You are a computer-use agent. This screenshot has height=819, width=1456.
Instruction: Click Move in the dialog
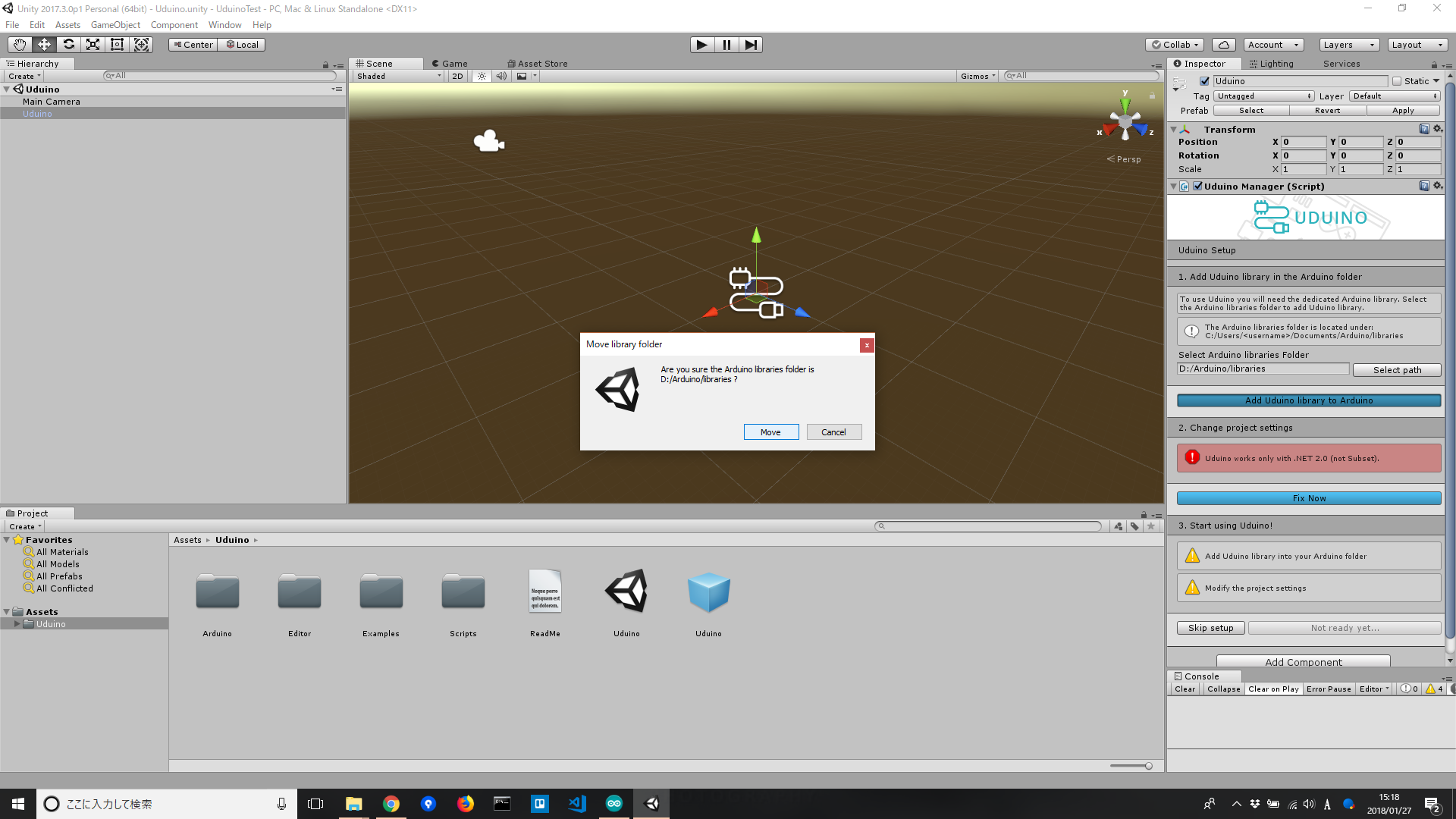point(770,432)
